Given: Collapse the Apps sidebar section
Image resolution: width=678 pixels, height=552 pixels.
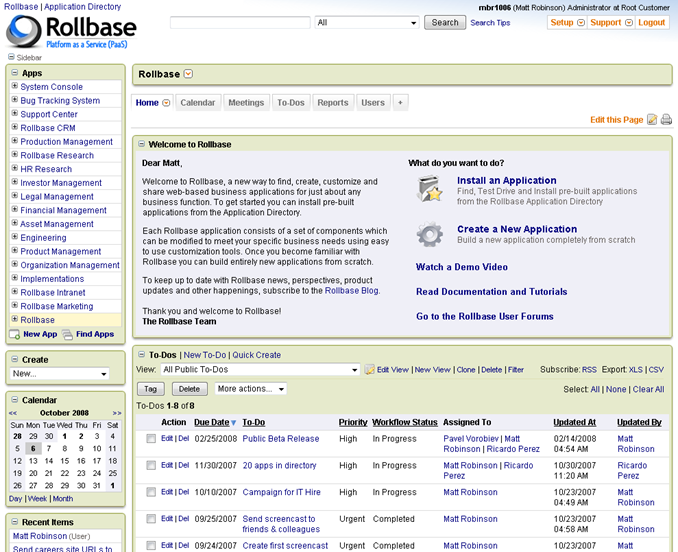Looking at the screenshot, I should 15,73.
